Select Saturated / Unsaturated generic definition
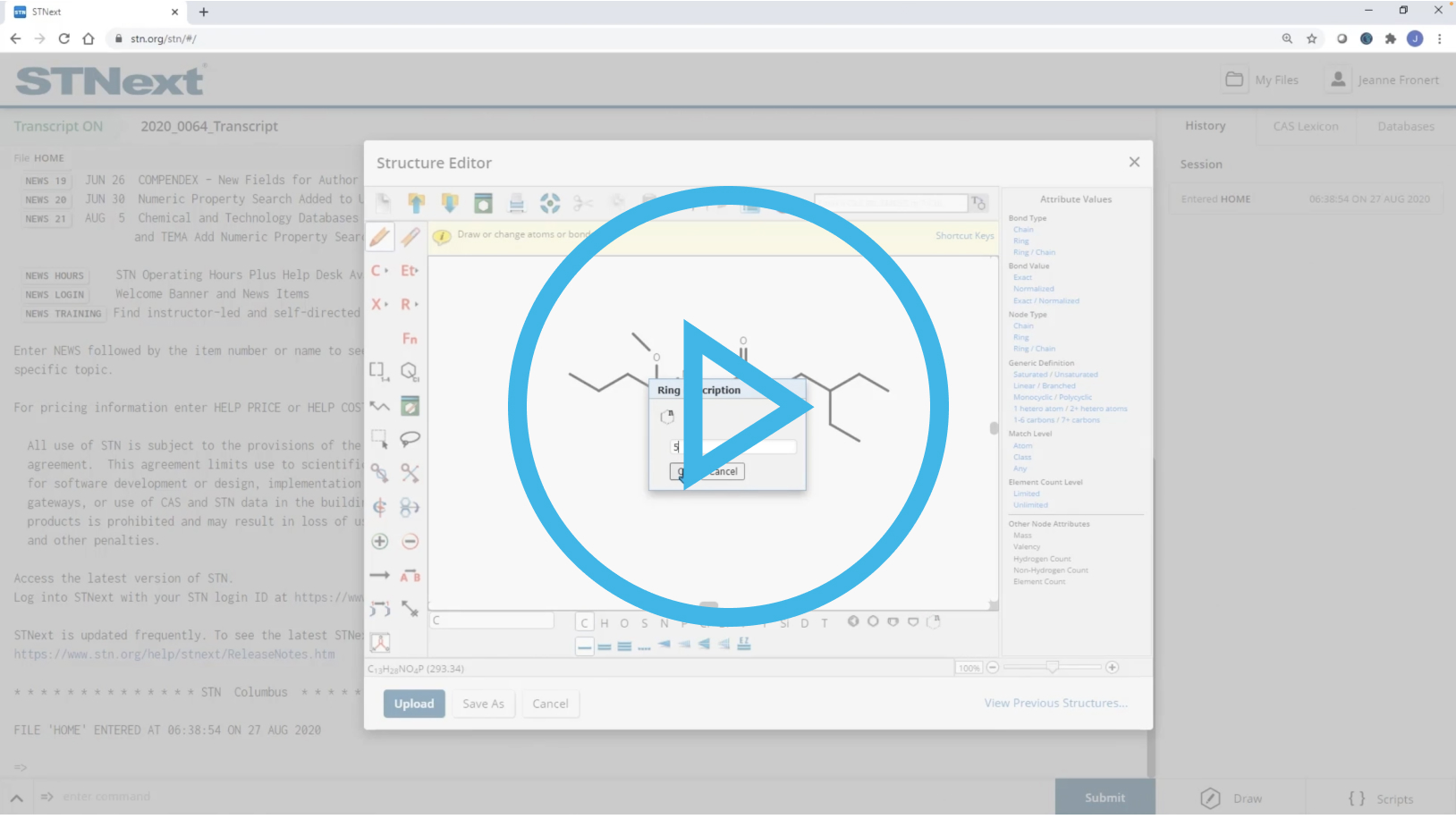This screenshot has height=819, width=1456. tap(1055, 375)
